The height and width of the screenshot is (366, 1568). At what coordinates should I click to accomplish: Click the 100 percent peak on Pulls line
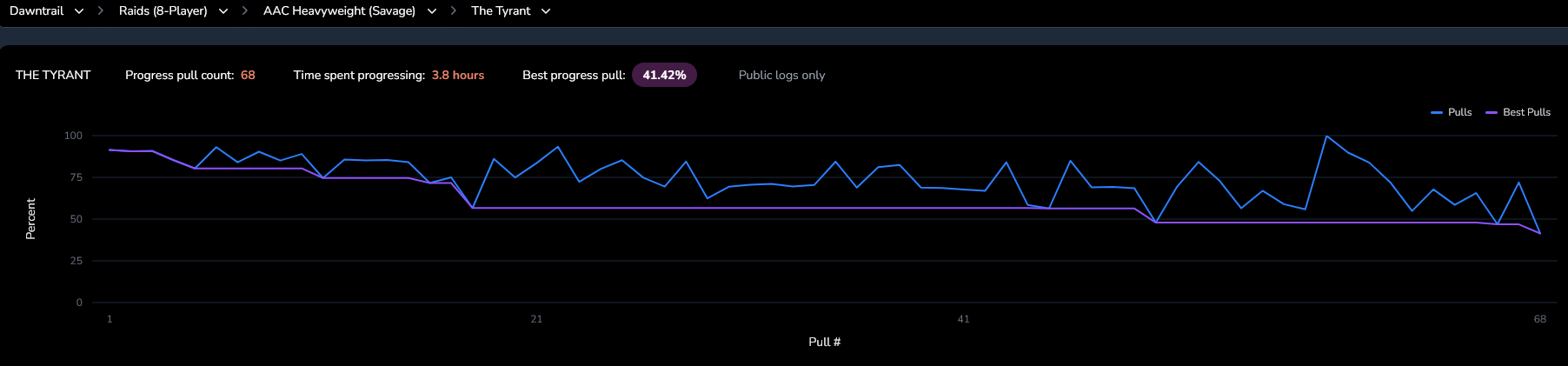[1325, 136]
